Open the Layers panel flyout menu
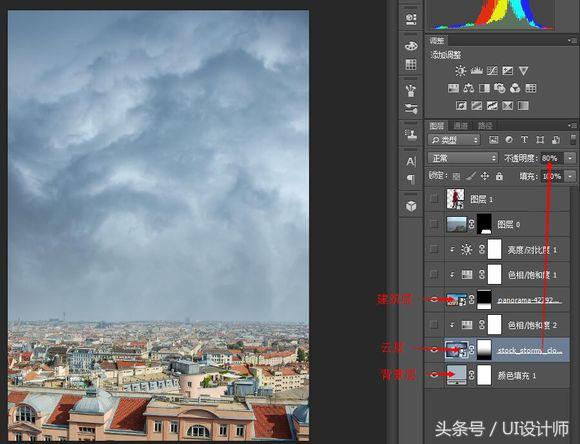 tap(572, 126)
